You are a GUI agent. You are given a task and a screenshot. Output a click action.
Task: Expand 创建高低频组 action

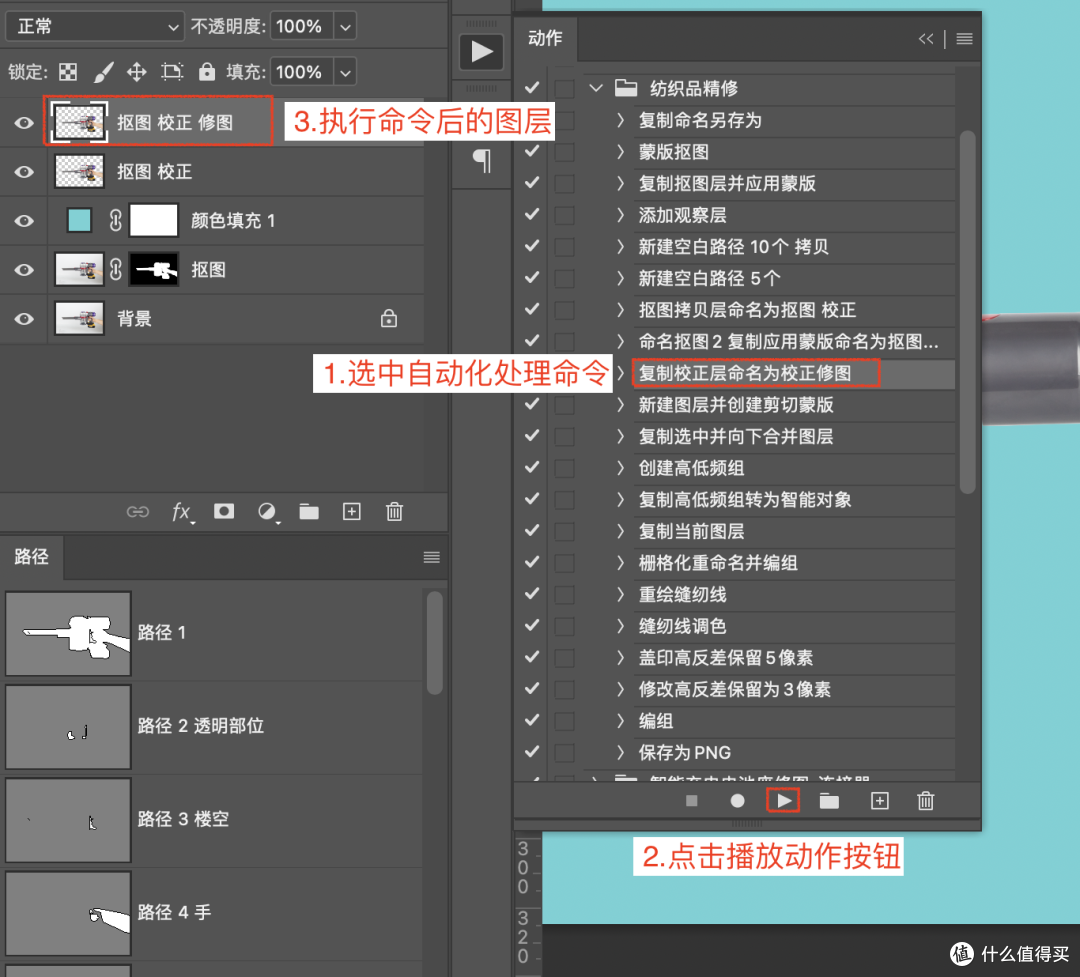click(621, 468)
